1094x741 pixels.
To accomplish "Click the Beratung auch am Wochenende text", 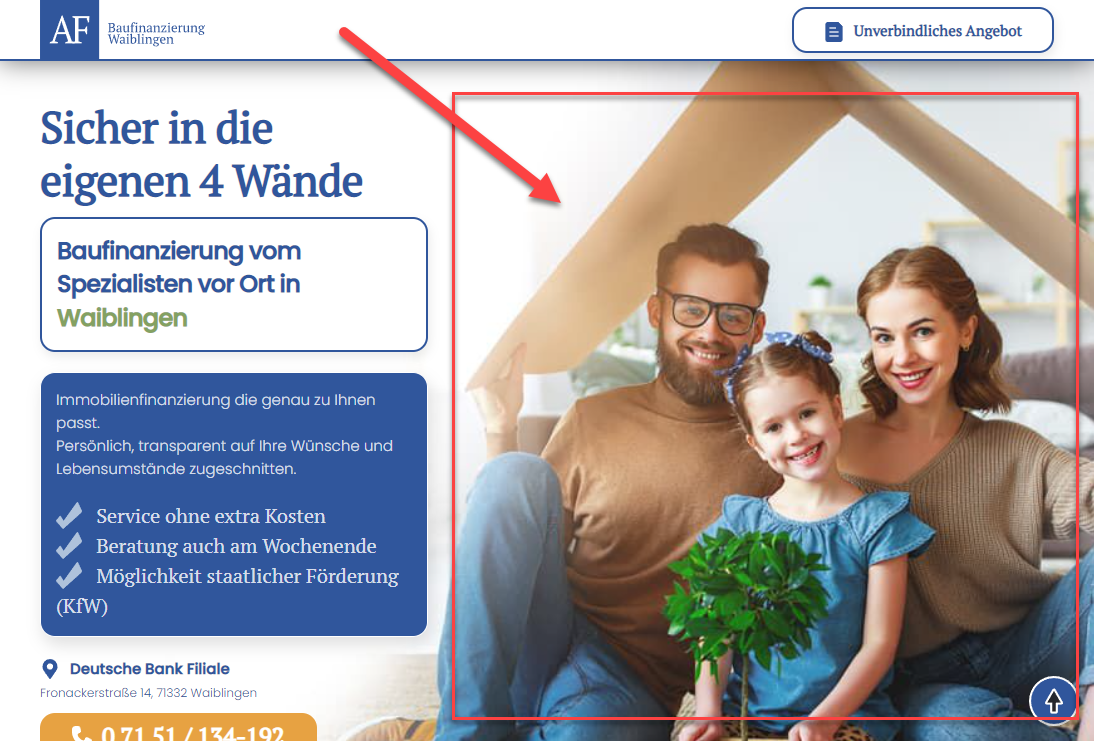I will click(x=236, y=546).
